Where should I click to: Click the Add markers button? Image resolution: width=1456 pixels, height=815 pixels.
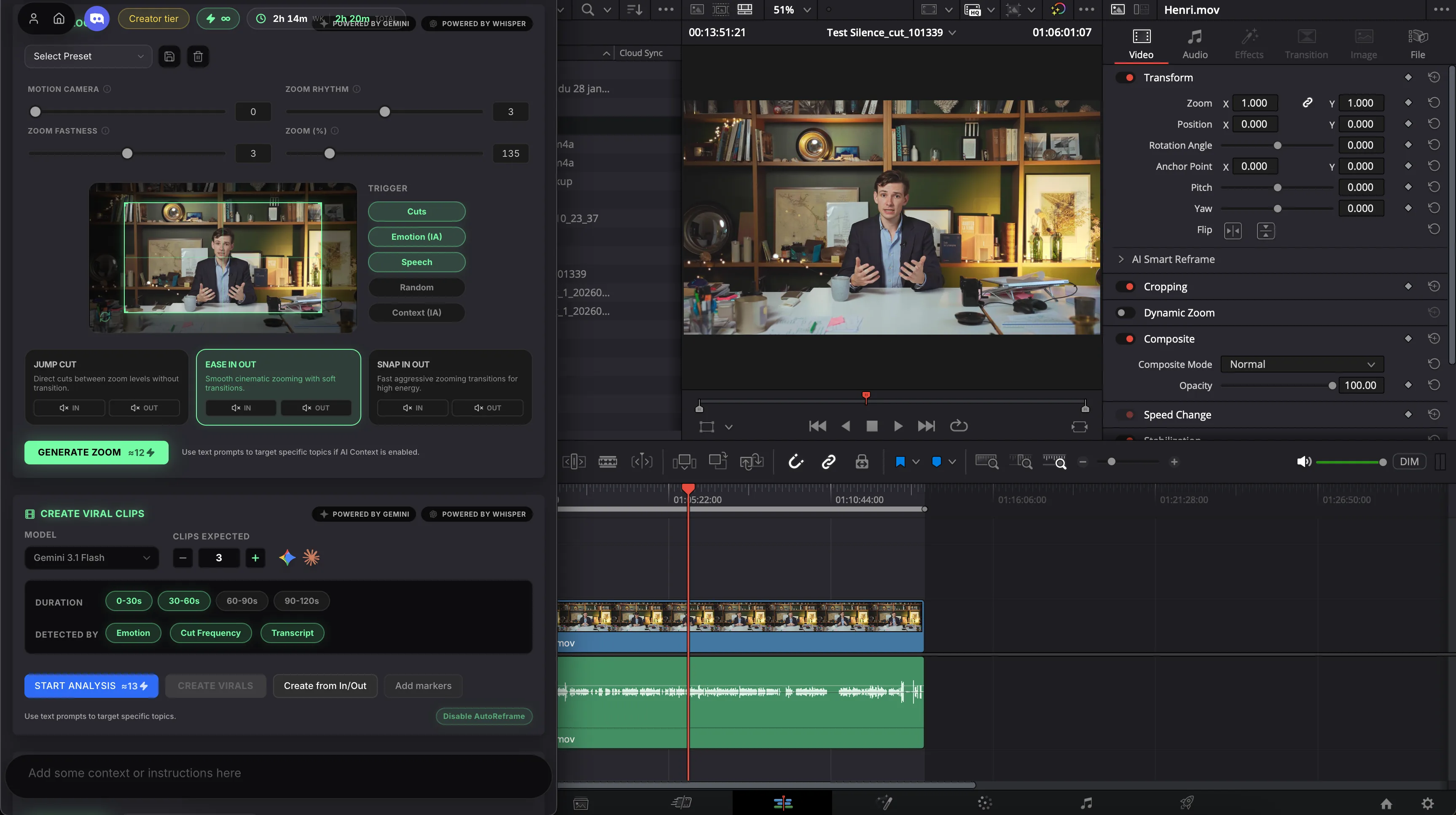coord(423,686)
